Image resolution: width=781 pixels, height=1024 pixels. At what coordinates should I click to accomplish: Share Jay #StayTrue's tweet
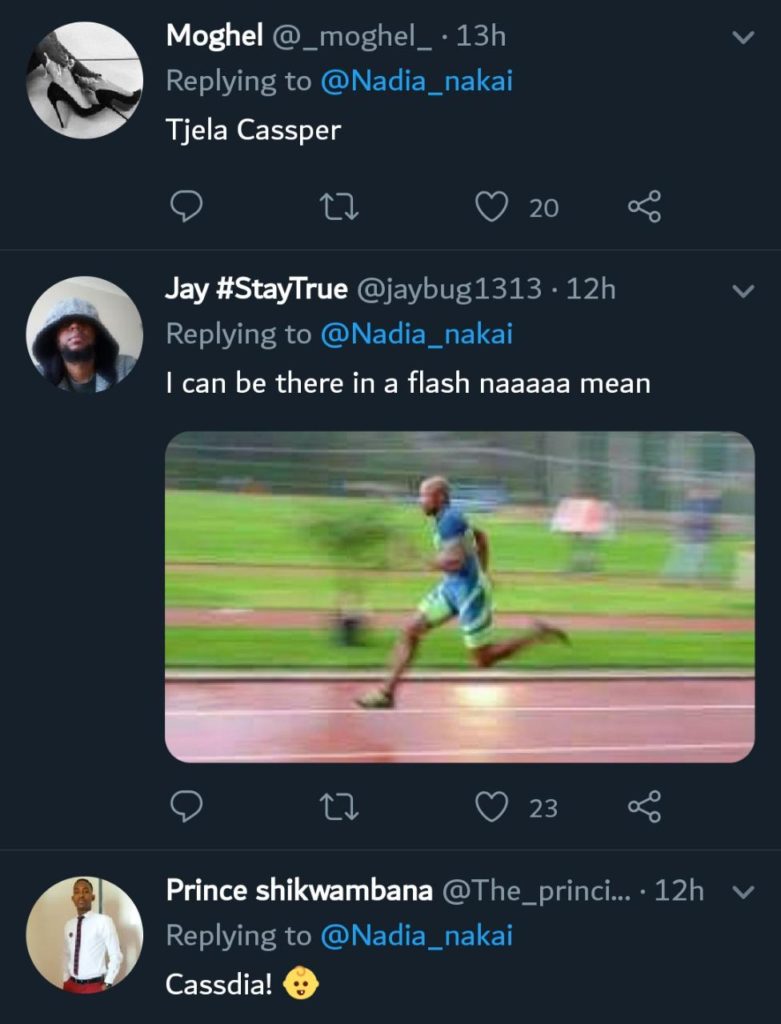pos(644,806)
